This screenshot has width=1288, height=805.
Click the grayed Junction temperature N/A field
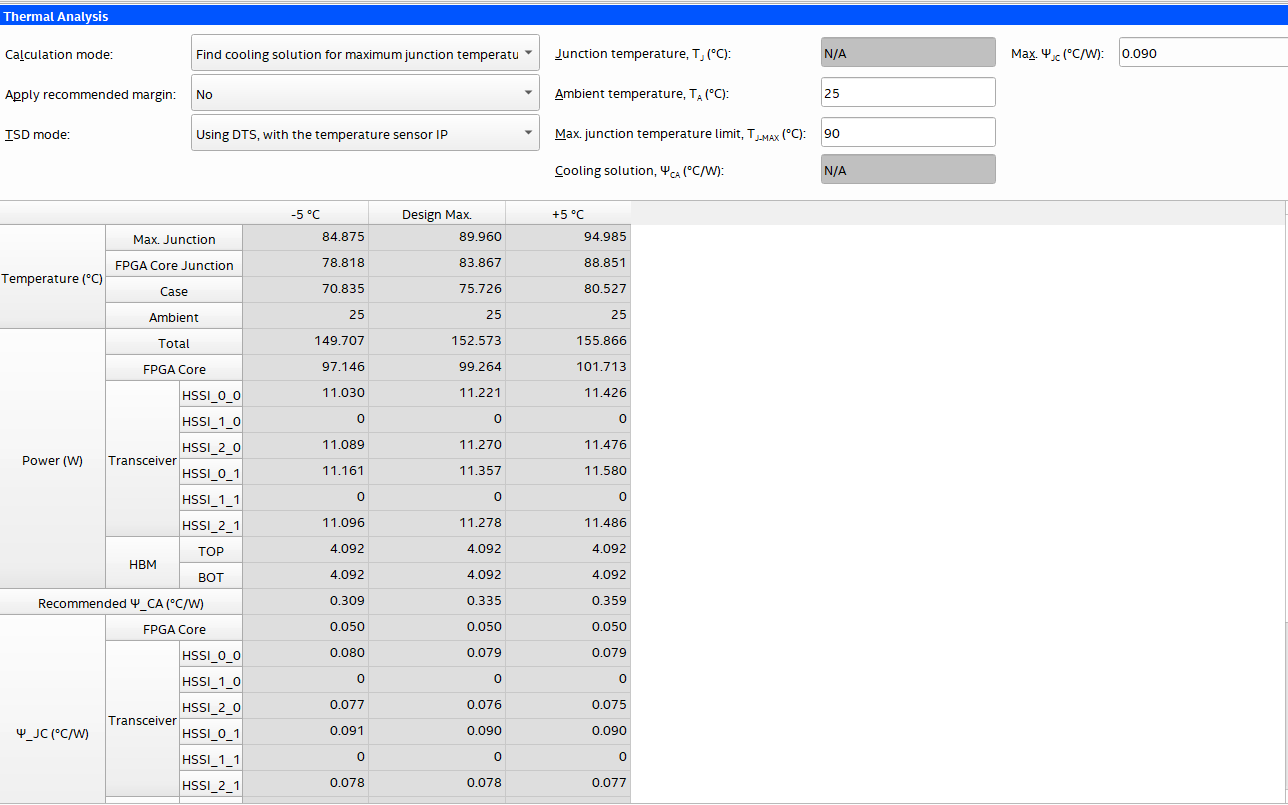click(907, 53)
